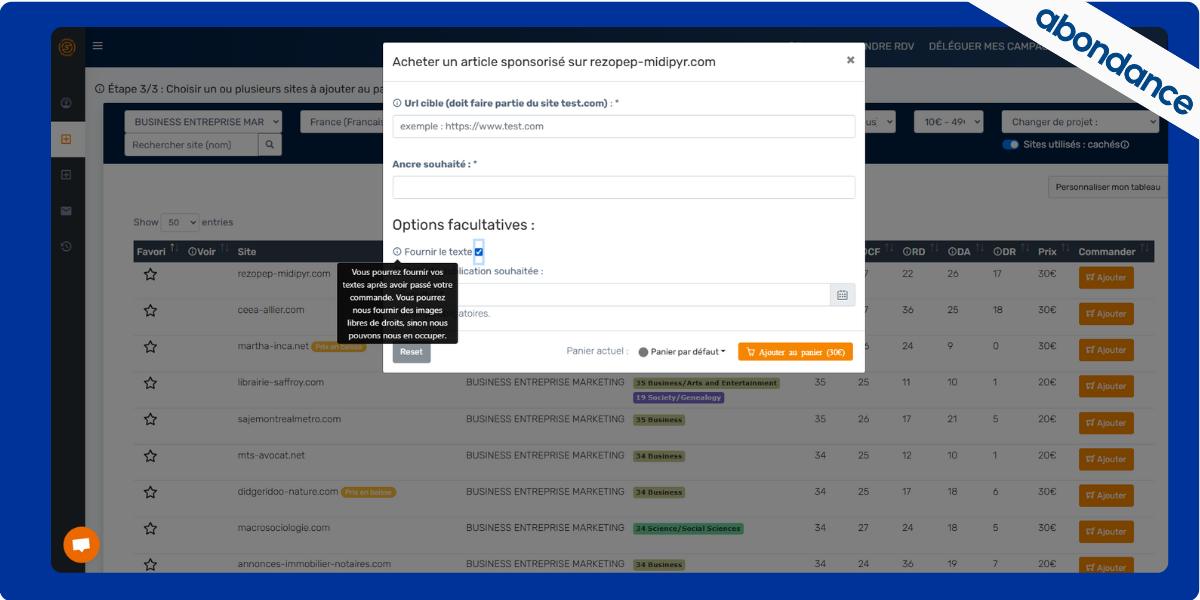Star the ceea-allier.com row as favorite

pos(150,310)
